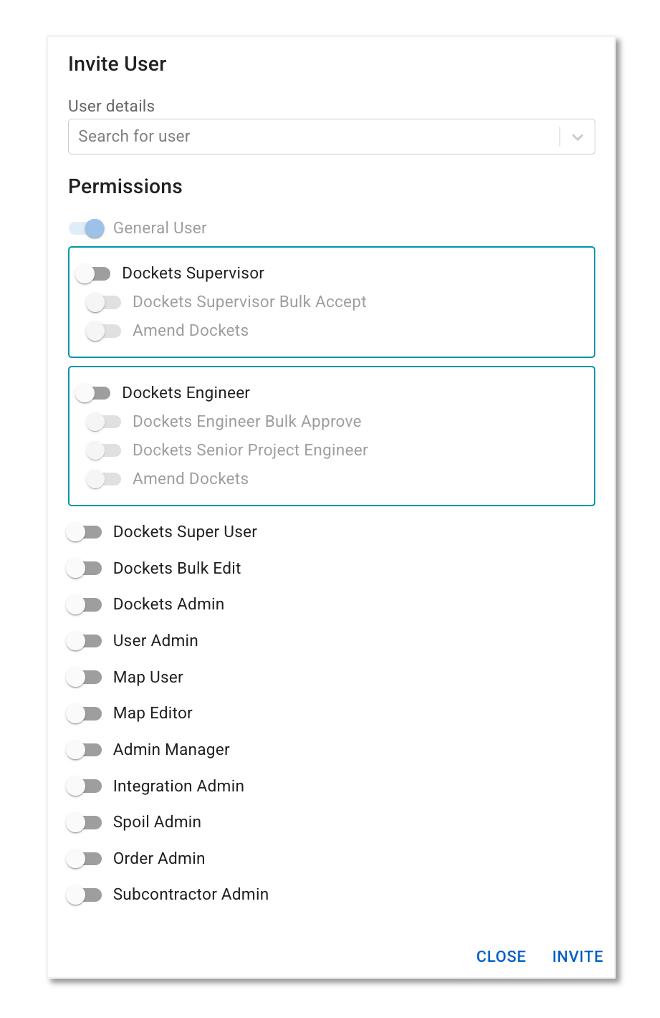Viewport: 660px width, 1018px height.
Task: Click the CLOSE button
Action: pyautogui.click(x=501, y=956)
